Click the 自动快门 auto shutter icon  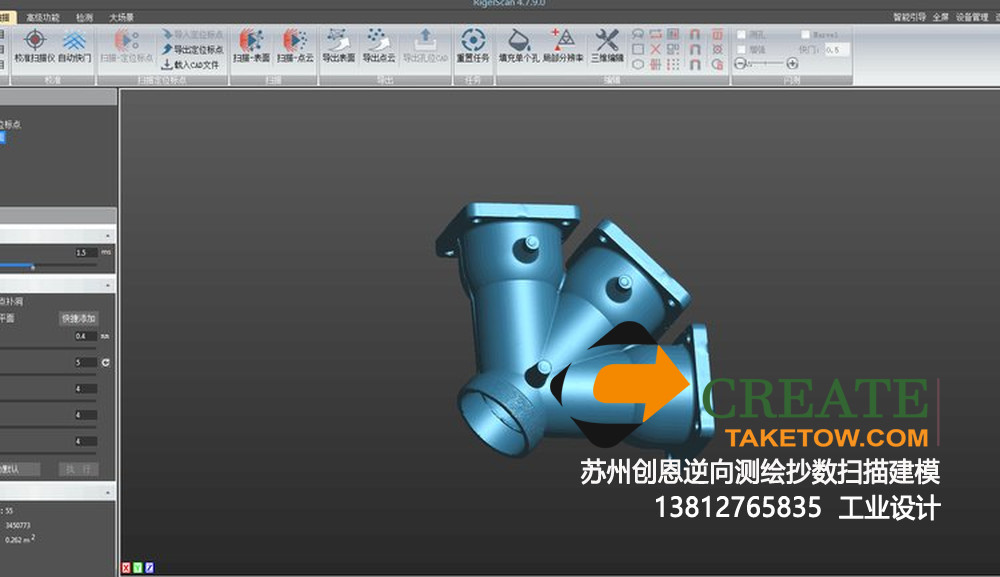pos(74,45)
